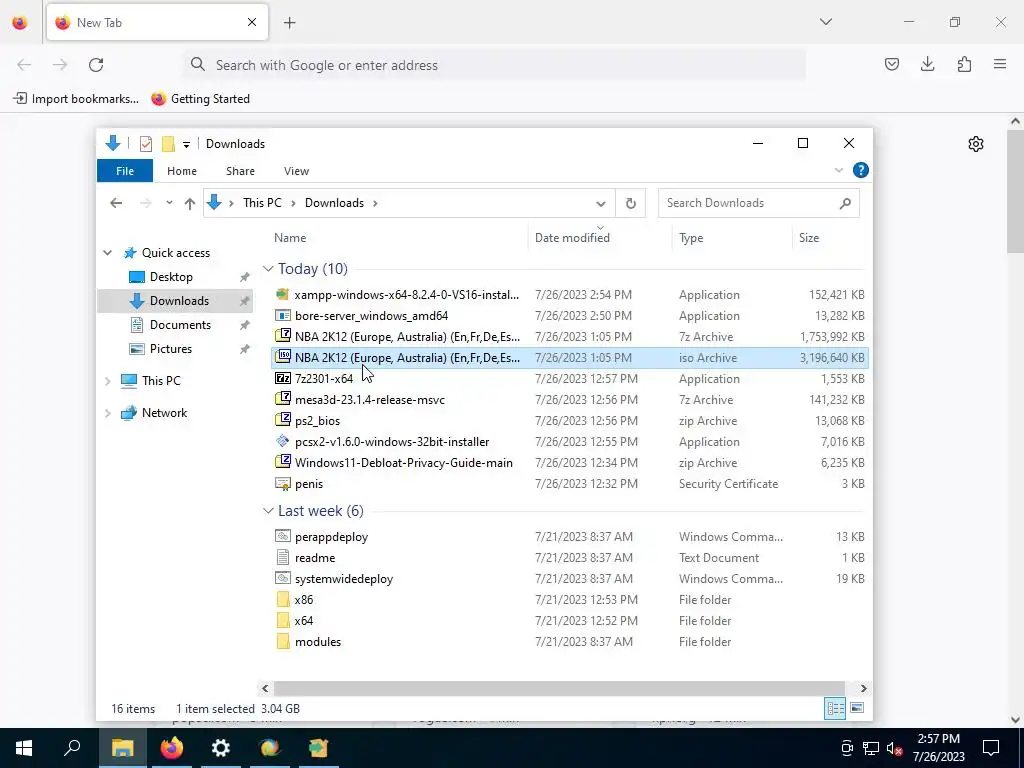
Task: Click the Properties icon in quick access toolbar
Action: coord(146,144)
